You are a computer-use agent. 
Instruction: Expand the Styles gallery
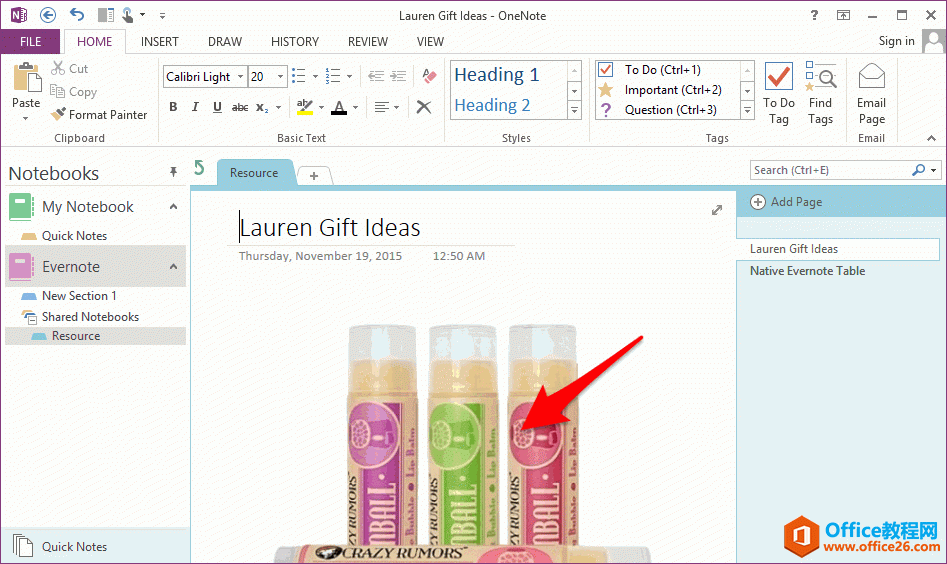click(574, 111)
